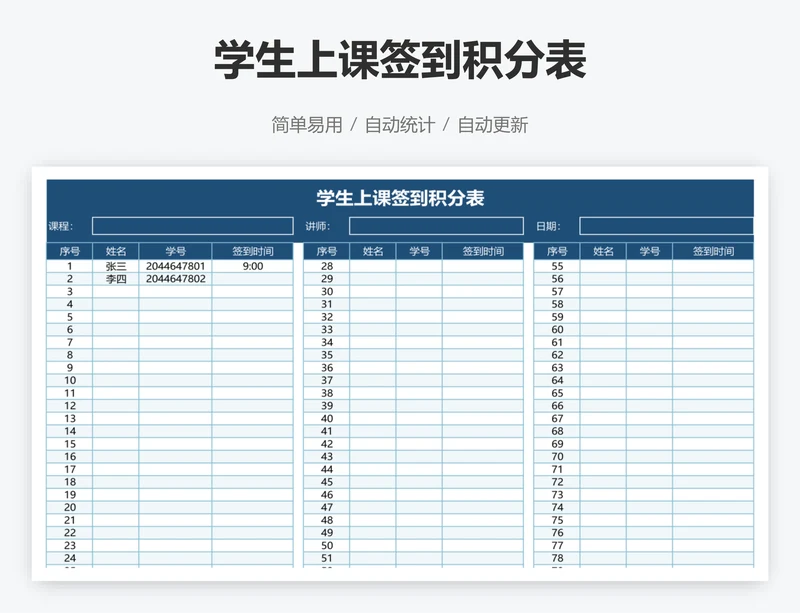
Task: Click the 日期: label
Action: (548, 226)
